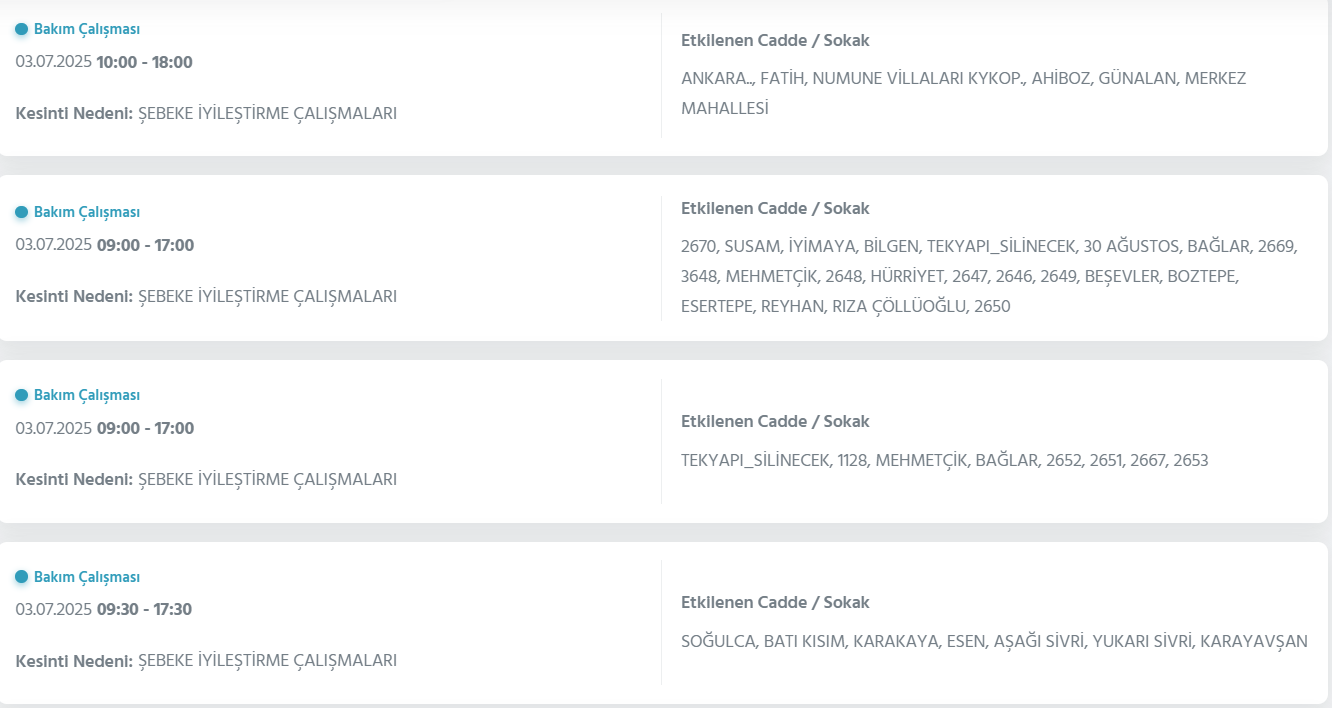Click the 03.07.2025 10:00 - 18:00 time text

pyautogui.click(x=104, y=62)
